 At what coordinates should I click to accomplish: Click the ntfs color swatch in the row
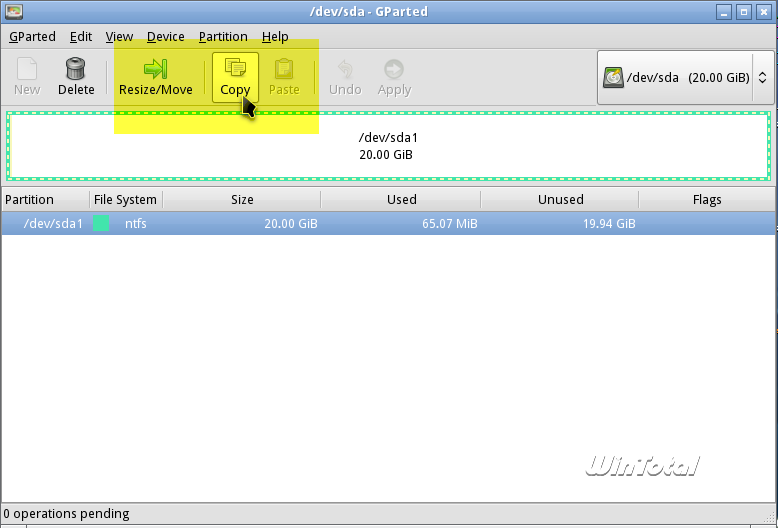[101, 223]
